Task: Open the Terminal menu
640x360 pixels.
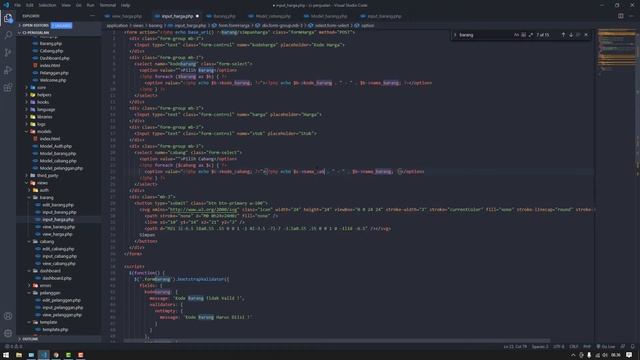Action: [x=108, y=5]
